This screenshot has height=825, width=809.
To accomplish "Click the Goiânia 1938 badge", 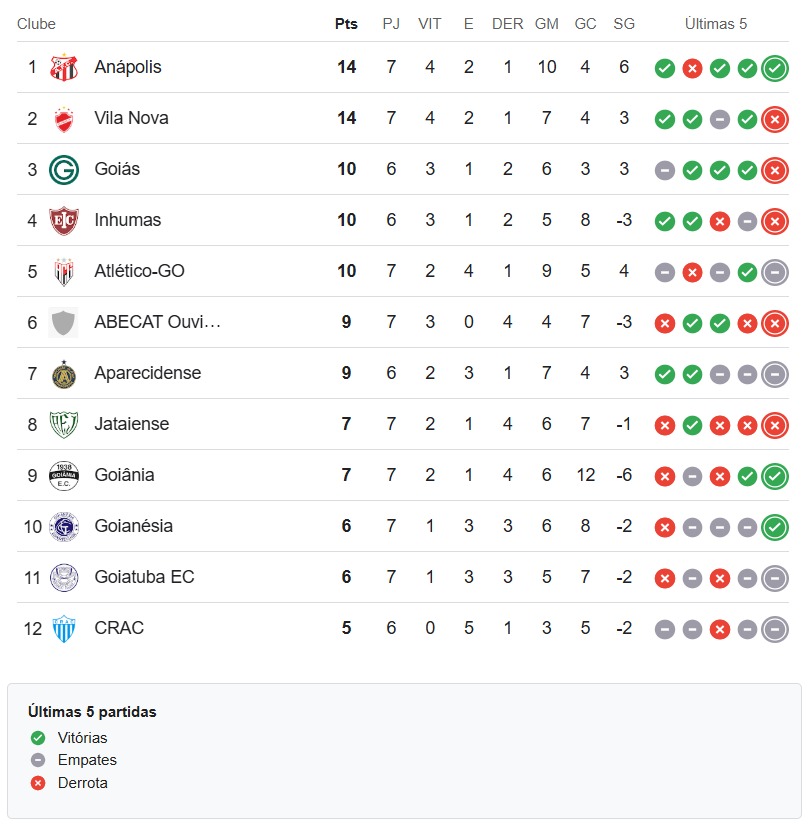I will 64,476.
